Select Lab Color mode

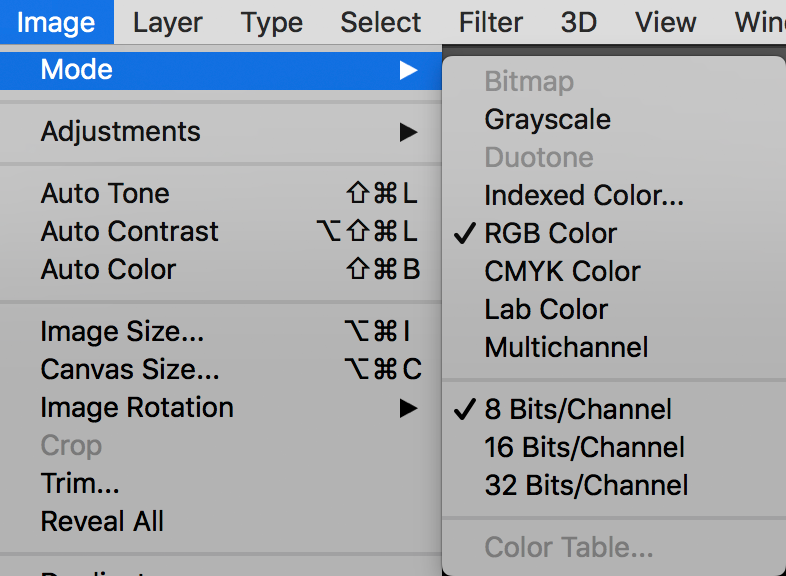coord(546,310)
